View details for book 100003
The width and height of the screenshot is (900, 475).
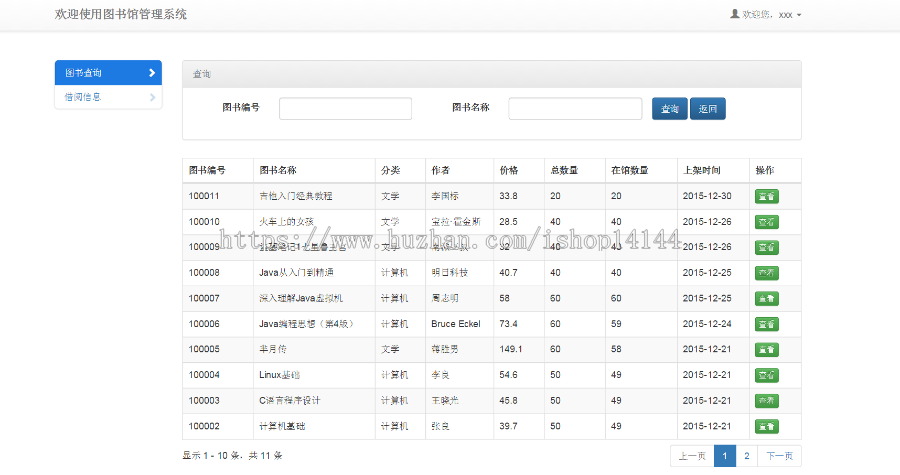[x=767, y=400]
